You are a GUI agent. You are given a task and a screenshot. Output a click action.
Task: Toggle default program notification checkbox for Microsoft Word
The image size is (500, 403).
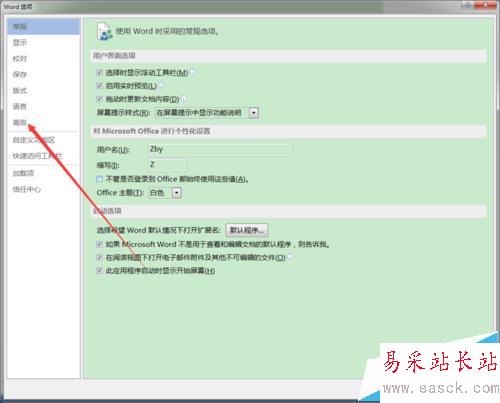pyautogui.click(x=99, y=244)
